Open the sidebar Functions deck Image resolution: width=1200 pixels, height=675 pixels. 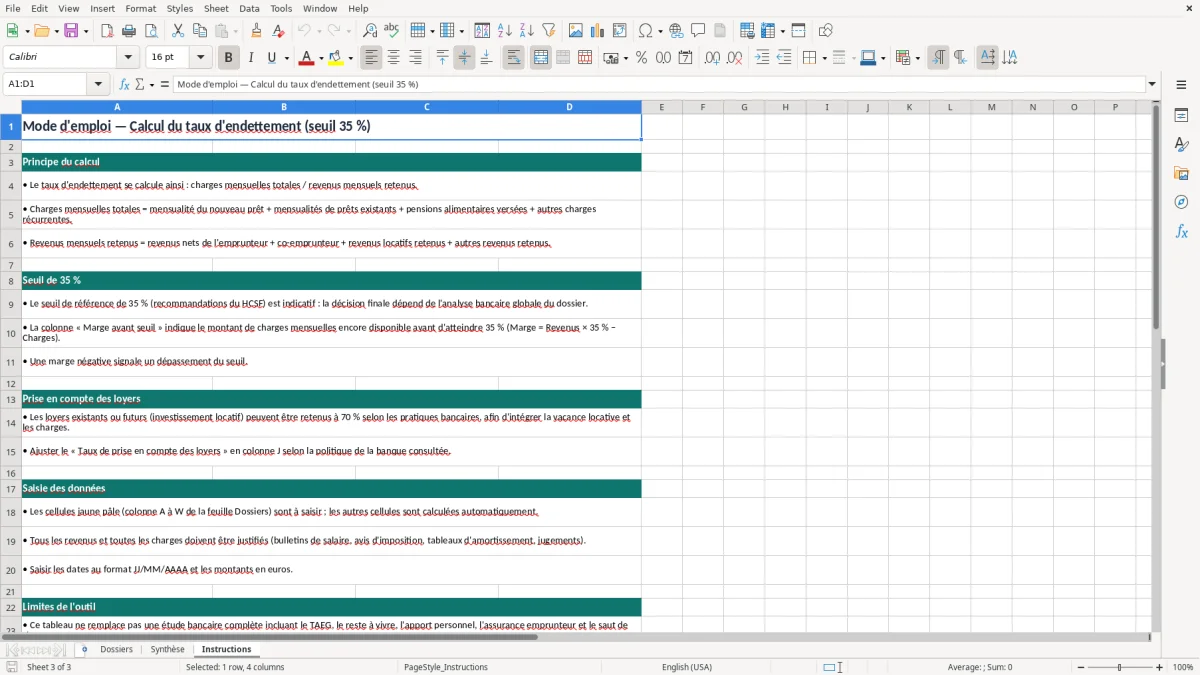(1181, 232)
